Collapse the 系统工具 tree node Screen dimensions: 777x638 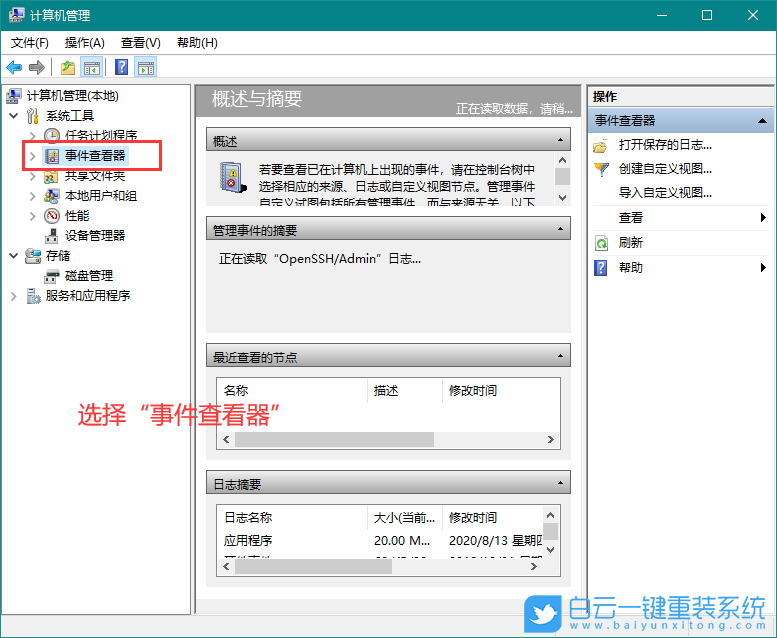14,116
